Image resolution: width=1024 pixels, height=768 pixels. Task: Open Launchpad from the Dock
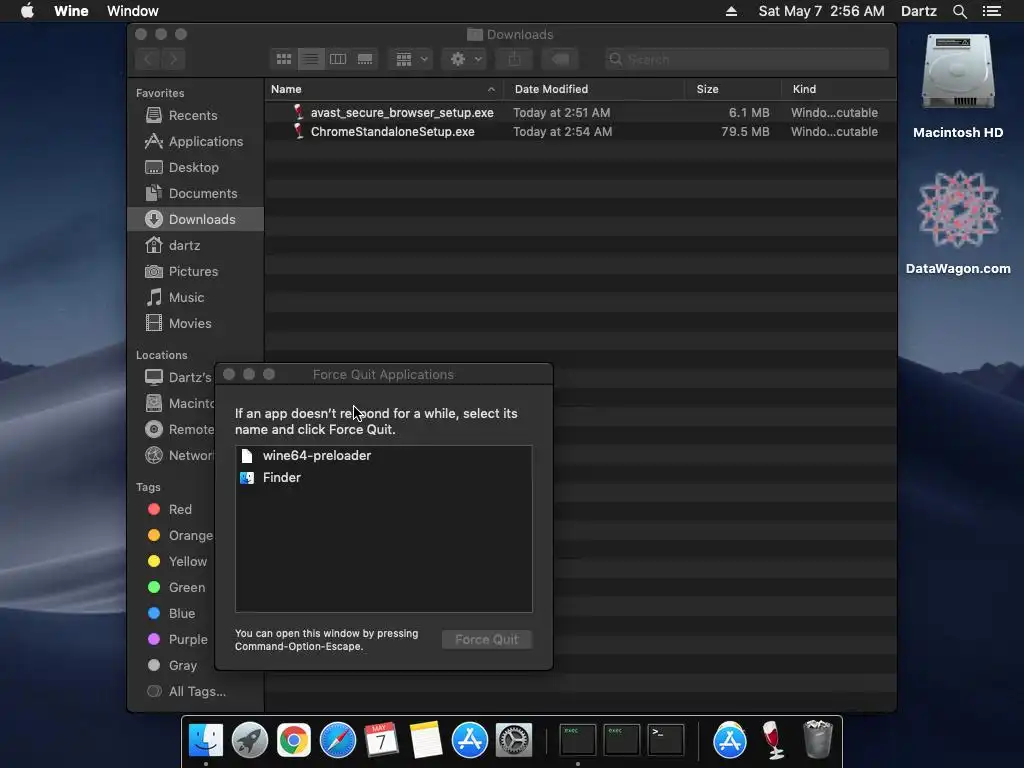249,741
